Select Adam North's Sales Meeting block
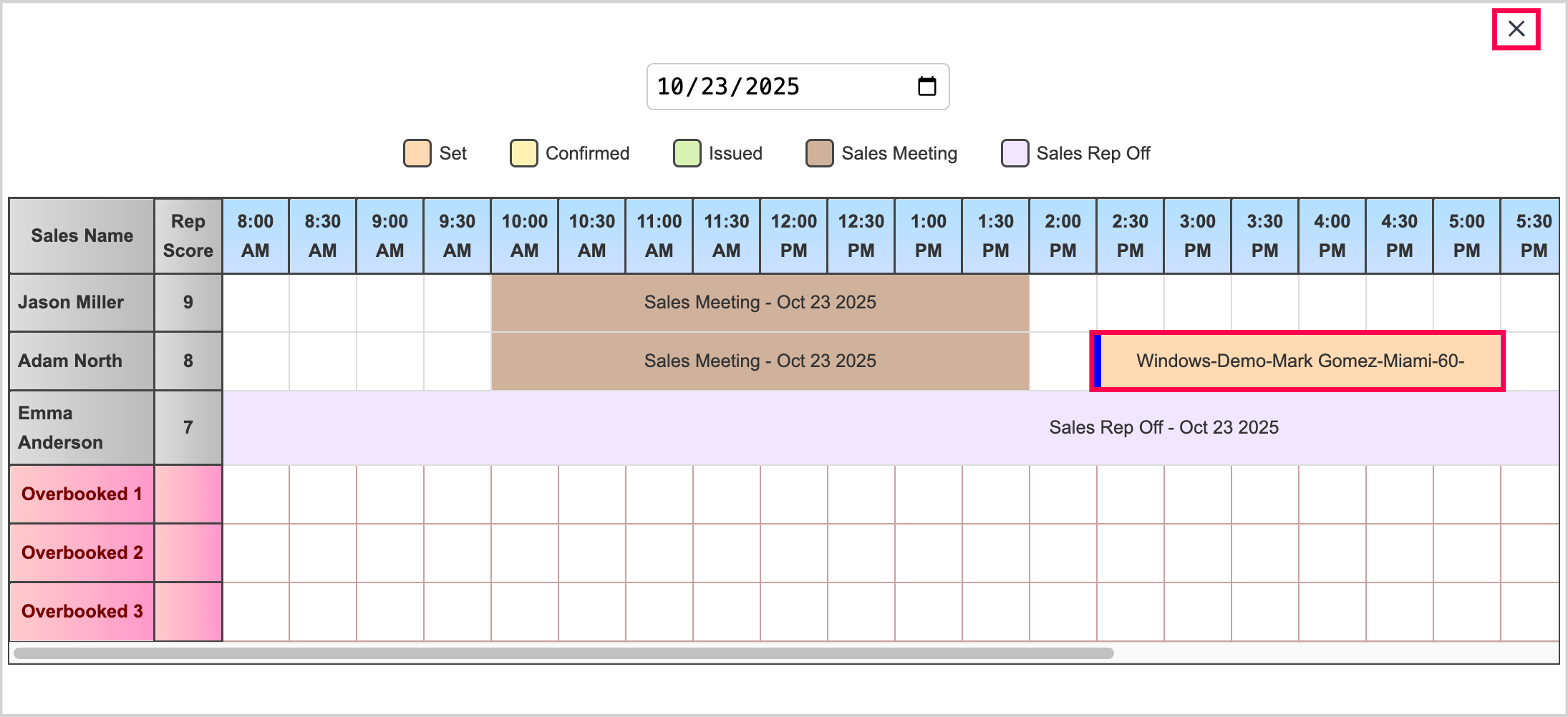This screenshot has width=1568, height=717. click(760, 361)
